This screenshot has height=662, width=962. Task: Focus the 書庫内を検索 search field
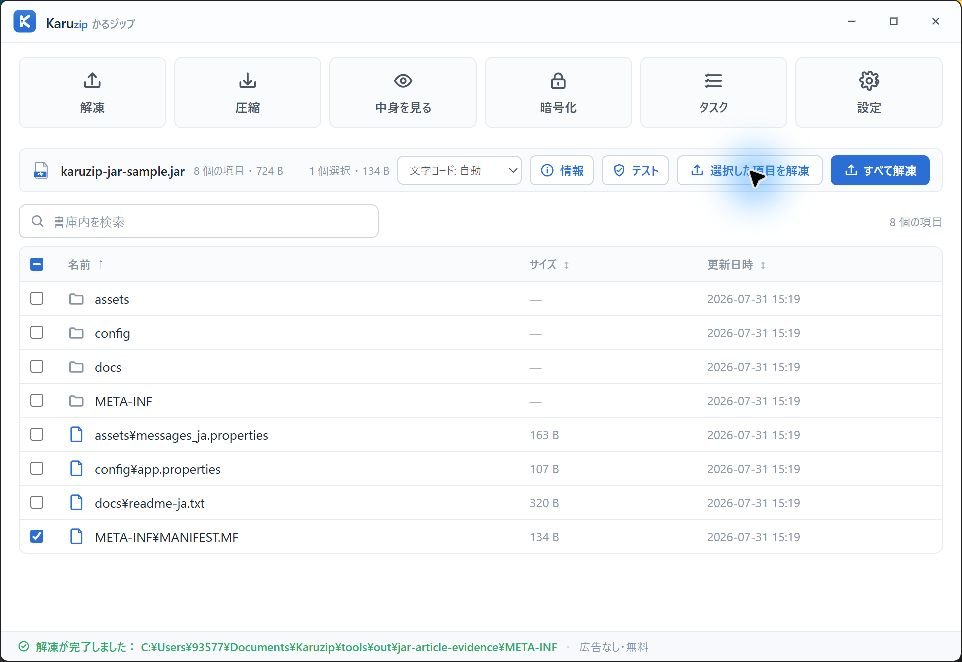pos(199,221)
